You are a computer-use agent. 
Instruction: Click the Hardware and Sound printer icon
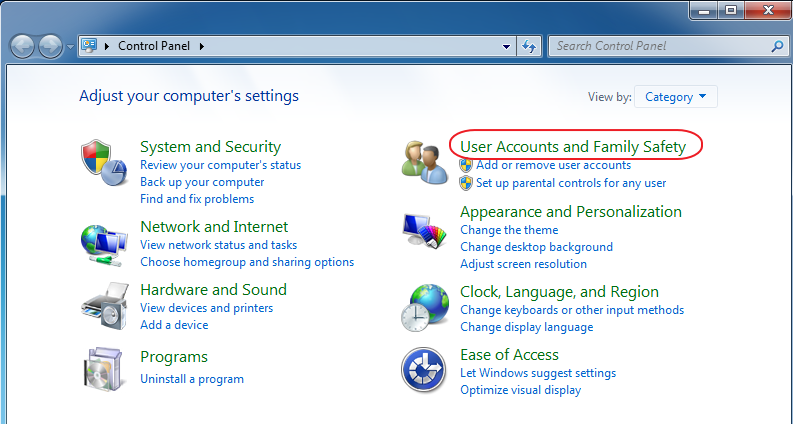[x=104, y=307]
